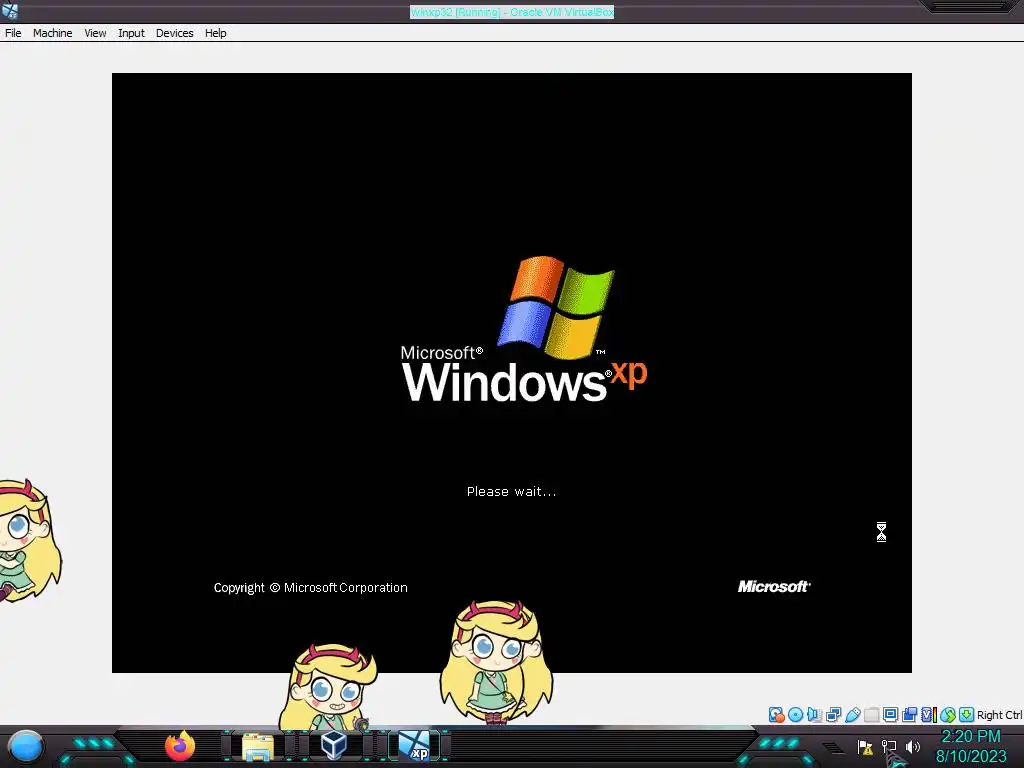The image size is (1024, 768).
Task: Click the recording indicator icon with two blue screens
Action: click(909, 714)
